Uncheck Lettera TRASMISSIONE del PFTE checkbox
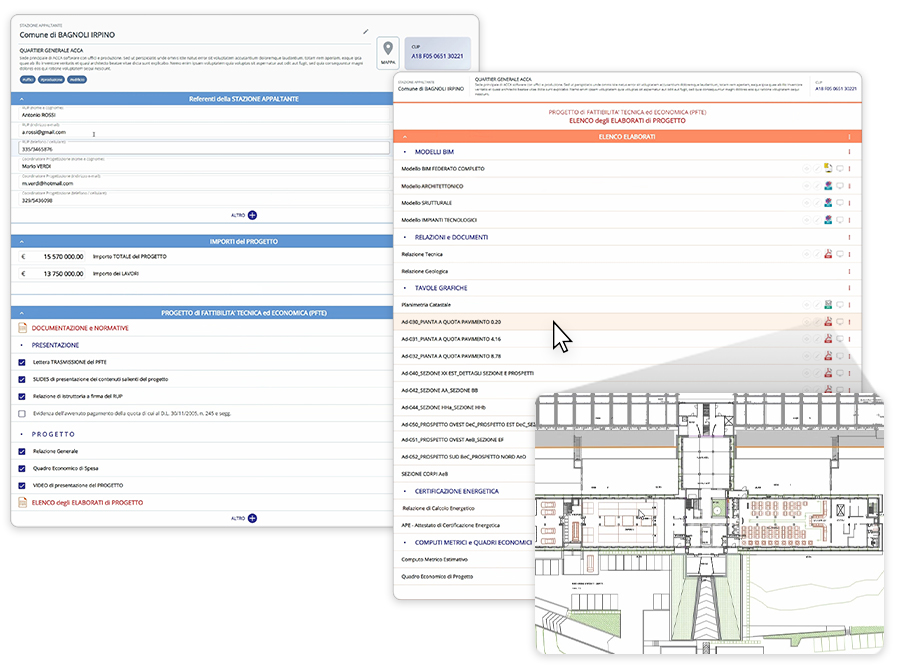Image resolution: width=900 pixels, height=669 pixels. 22,362
